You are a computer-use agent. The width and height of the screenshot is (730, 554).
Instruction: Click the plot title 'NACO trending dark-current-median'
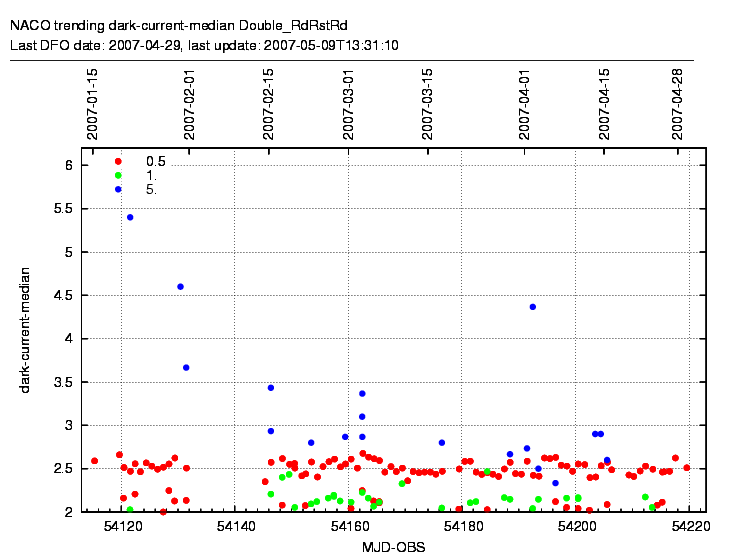pos(186,23)
